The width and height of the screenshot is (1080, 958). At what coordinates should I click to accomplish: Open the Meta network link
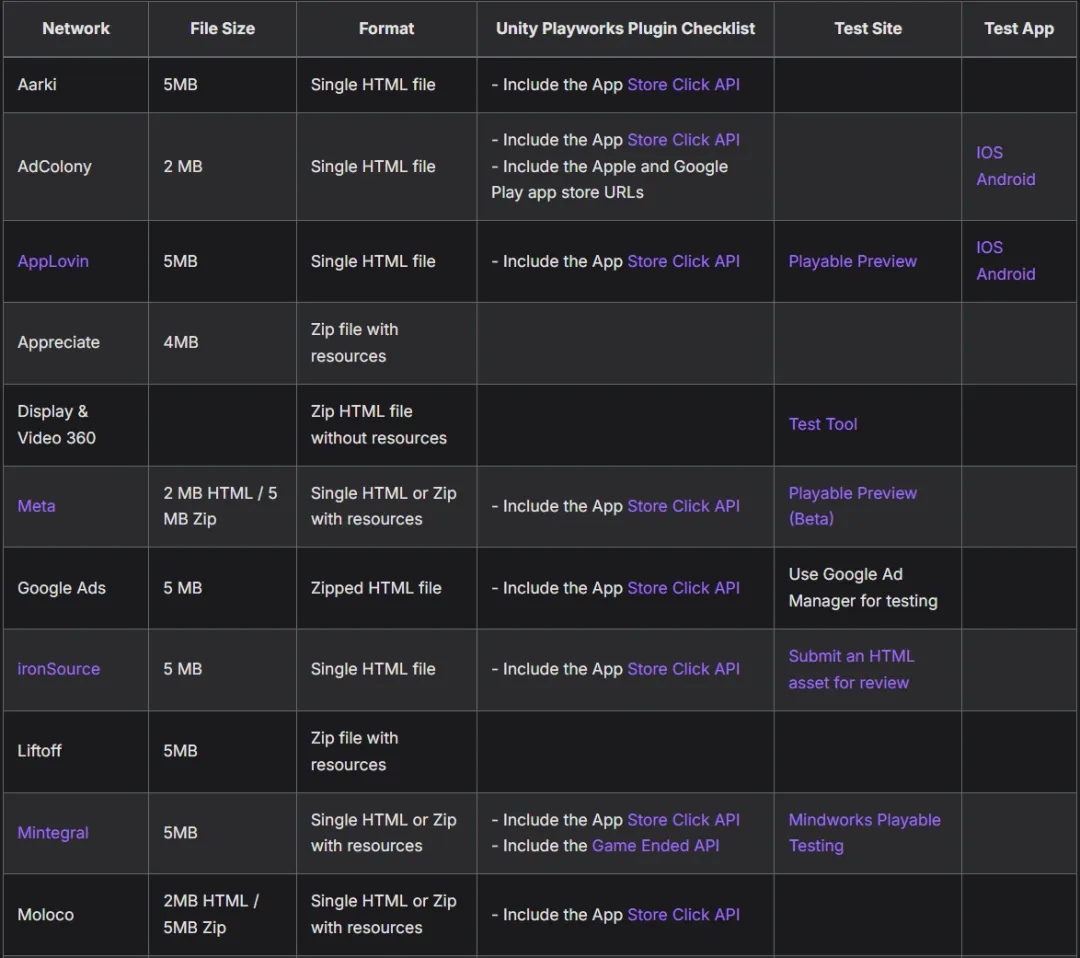tap(36, 506)
